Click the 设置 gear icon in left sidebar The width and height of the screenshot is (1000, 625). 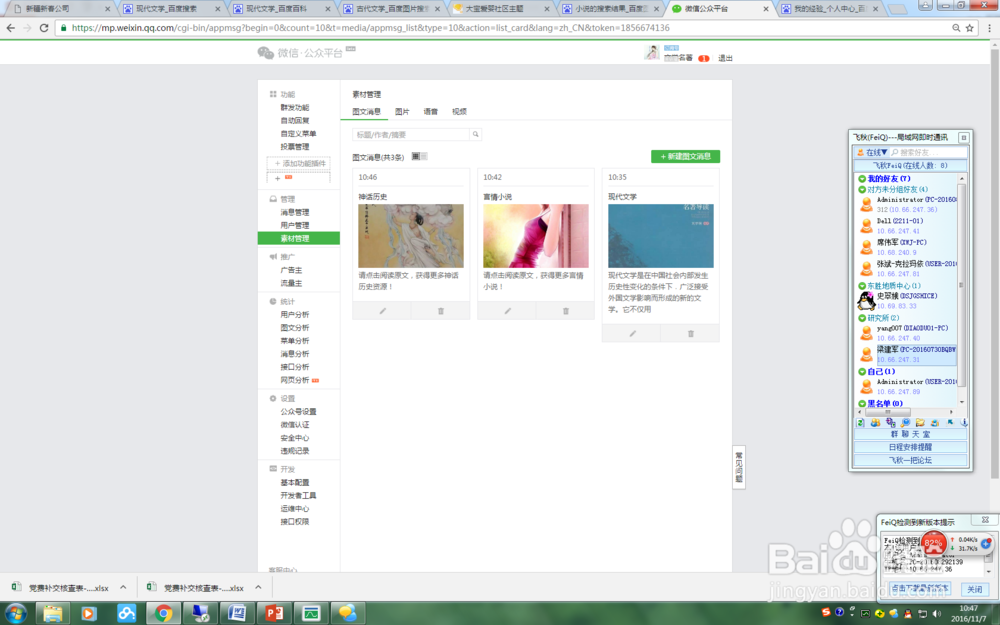tap(272, 397)
